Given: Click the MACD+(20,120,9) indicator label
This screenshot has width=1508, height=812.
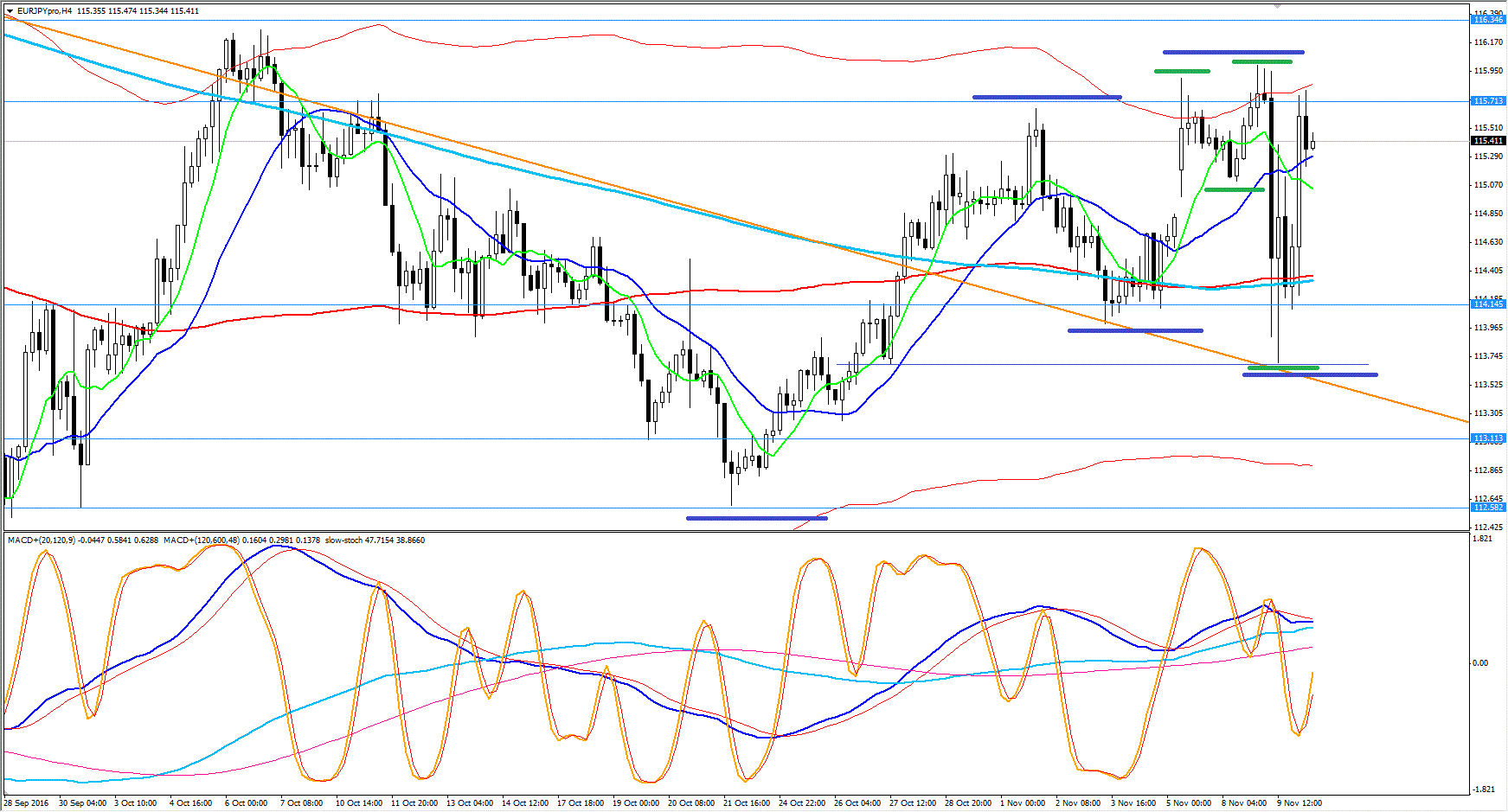Looking at the screenshot, I should pos(41,540).
